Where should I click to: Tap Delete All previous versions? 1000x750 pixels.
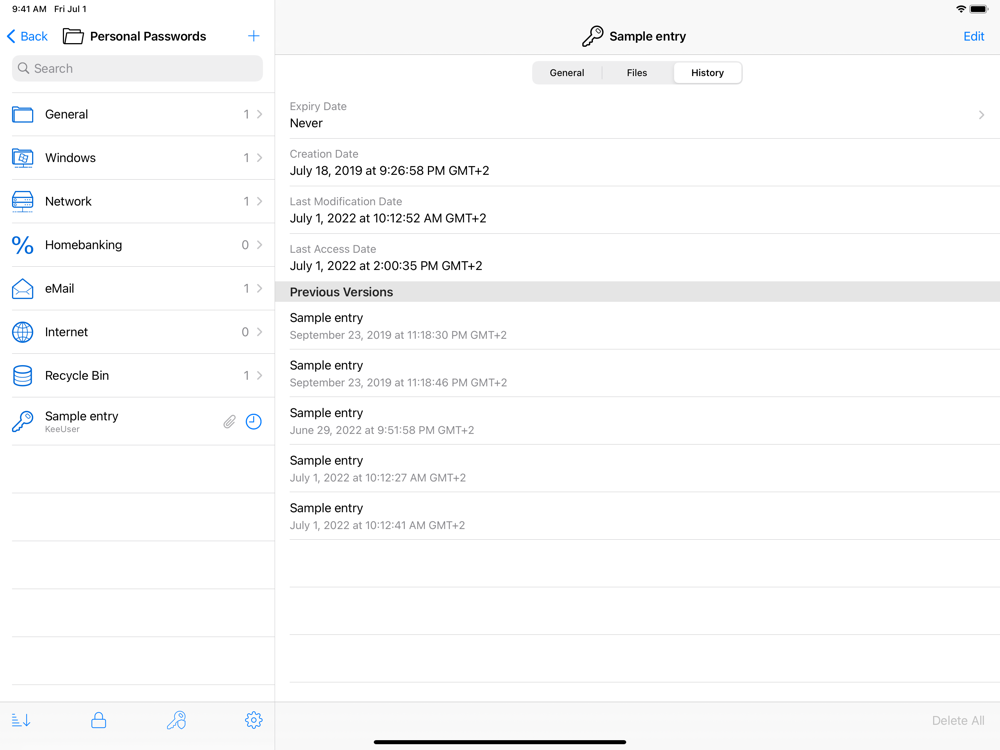(x=958, y=721)
